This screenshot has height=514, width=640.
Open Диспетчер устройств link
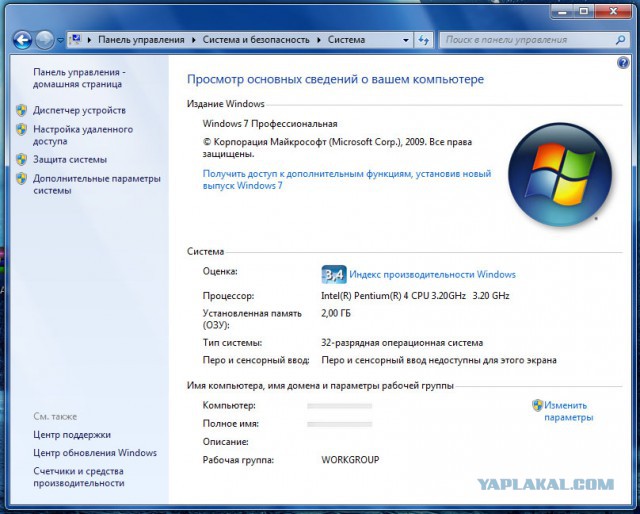tap(79, 110)
